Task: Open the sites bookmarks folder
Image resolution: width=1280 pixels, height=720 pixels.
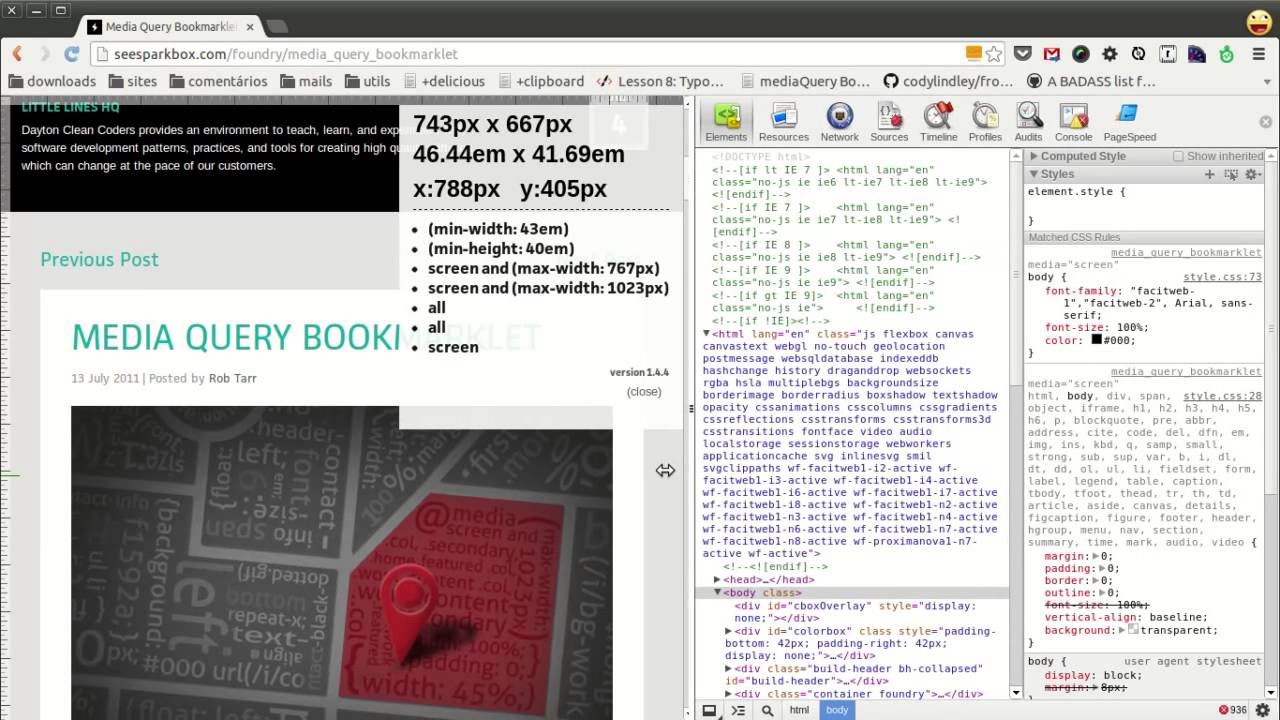Action: (131, 81)
